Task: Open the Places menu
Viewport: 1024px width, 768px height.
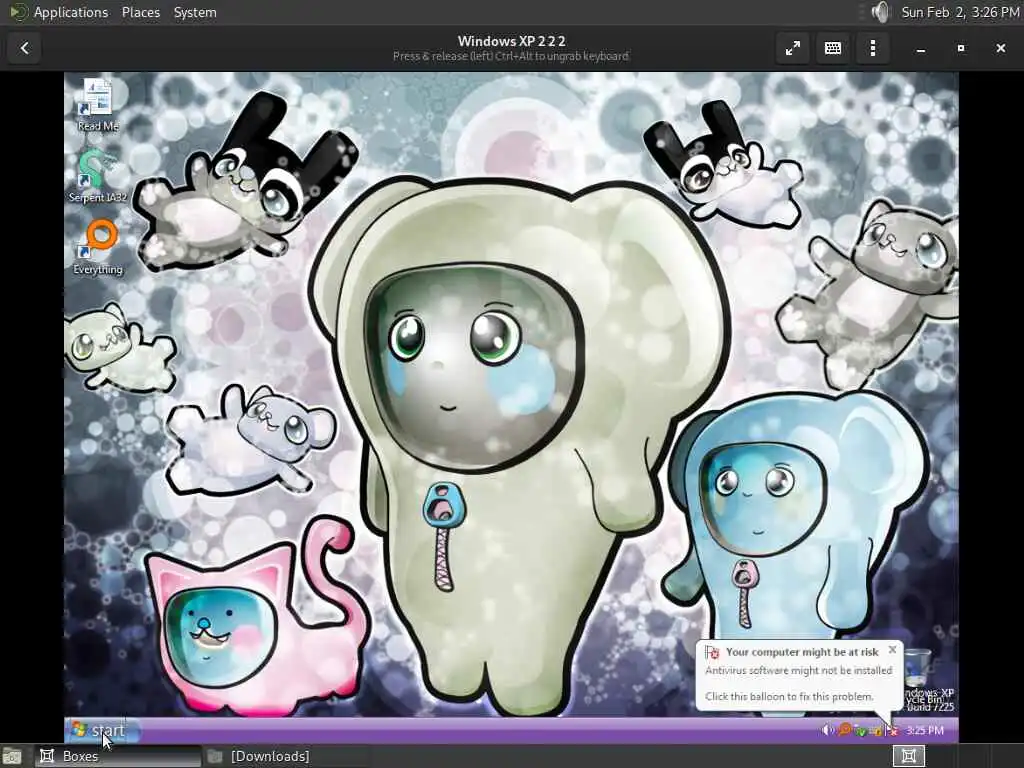Action: (x=140, y=12)
